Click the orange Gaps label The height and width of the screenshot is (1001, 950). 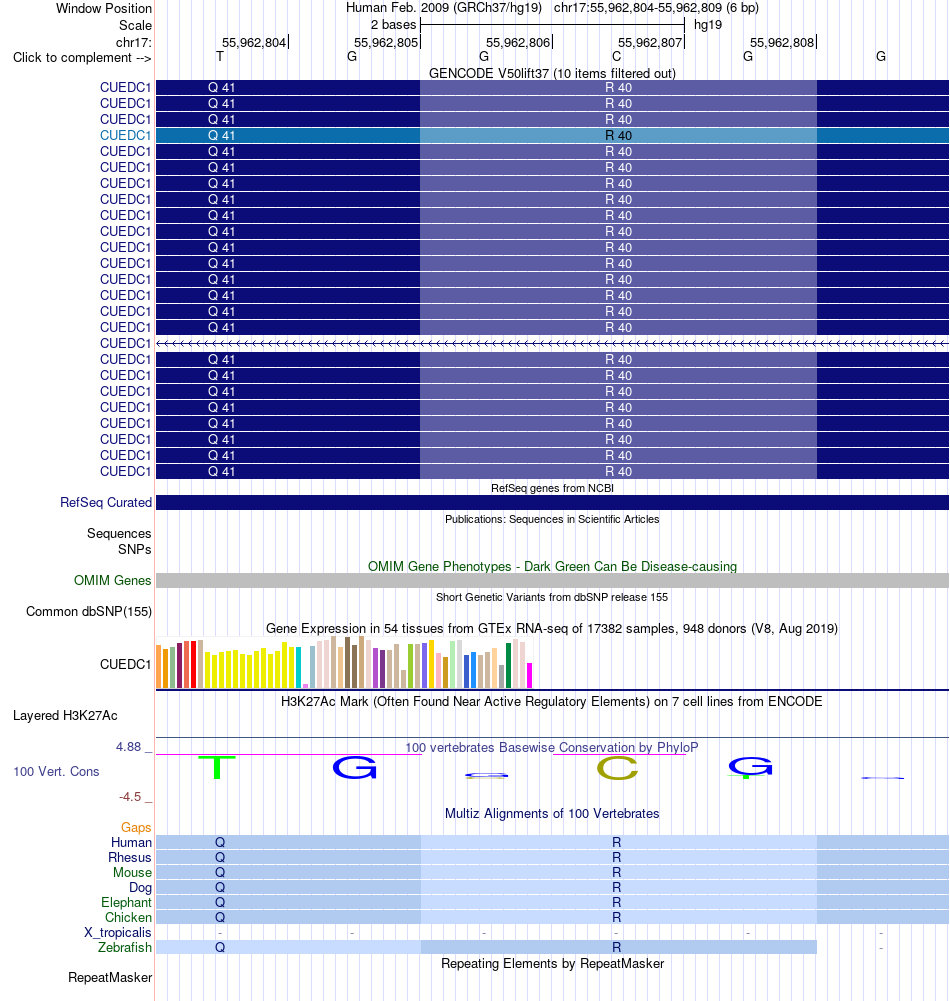click(136, 827)
